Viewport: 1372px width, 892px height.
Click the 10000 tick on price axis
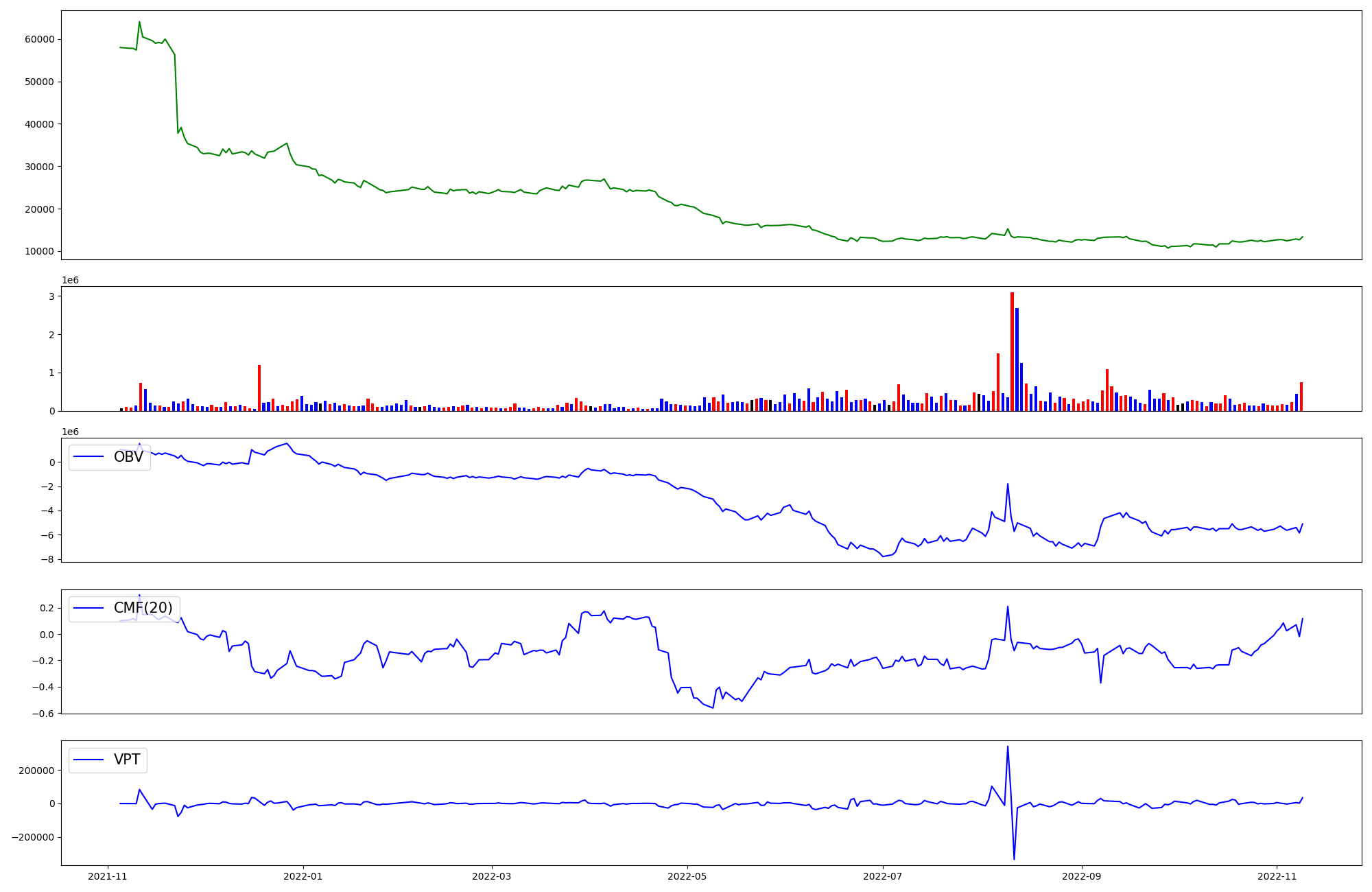coord(39,252)
